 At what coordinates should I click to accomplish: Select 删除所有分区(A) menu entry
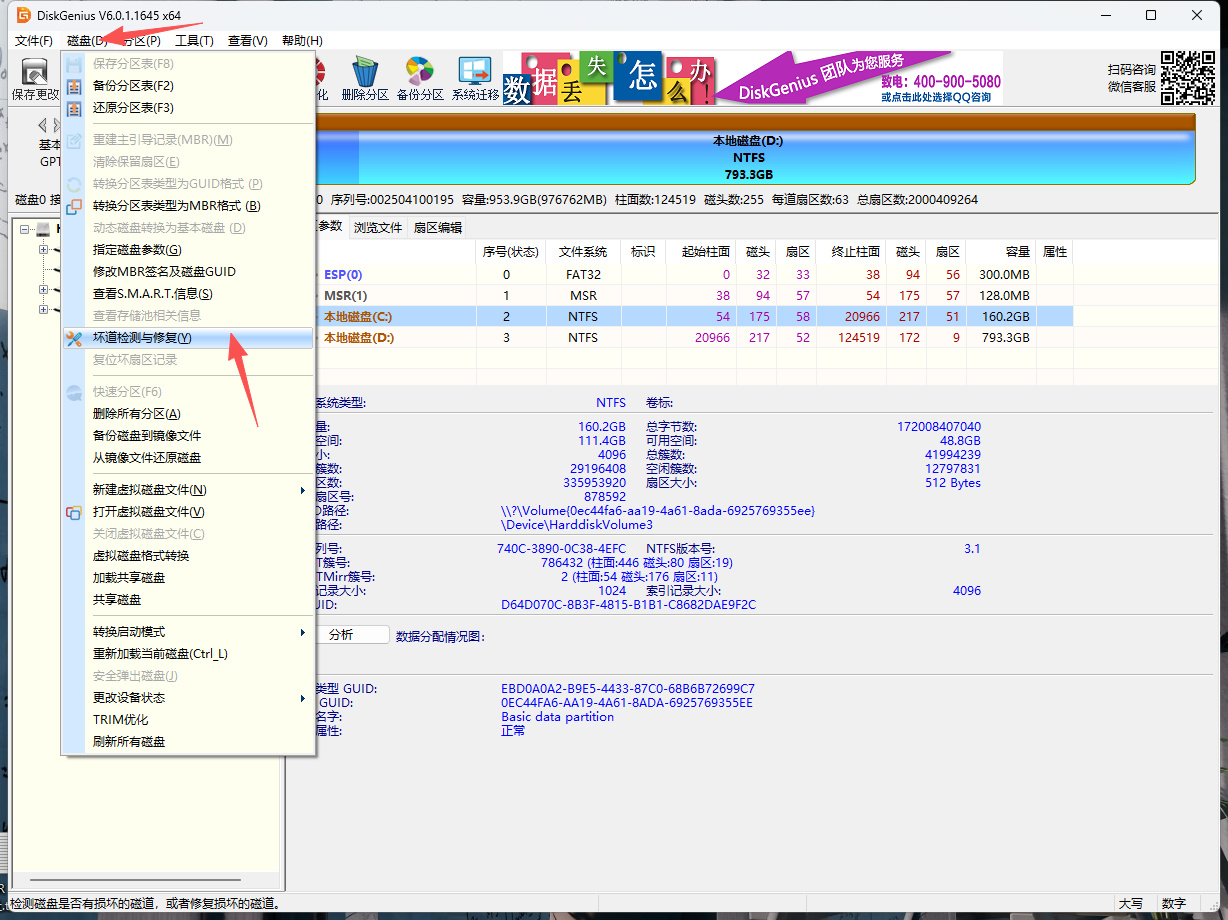[188, 414]
